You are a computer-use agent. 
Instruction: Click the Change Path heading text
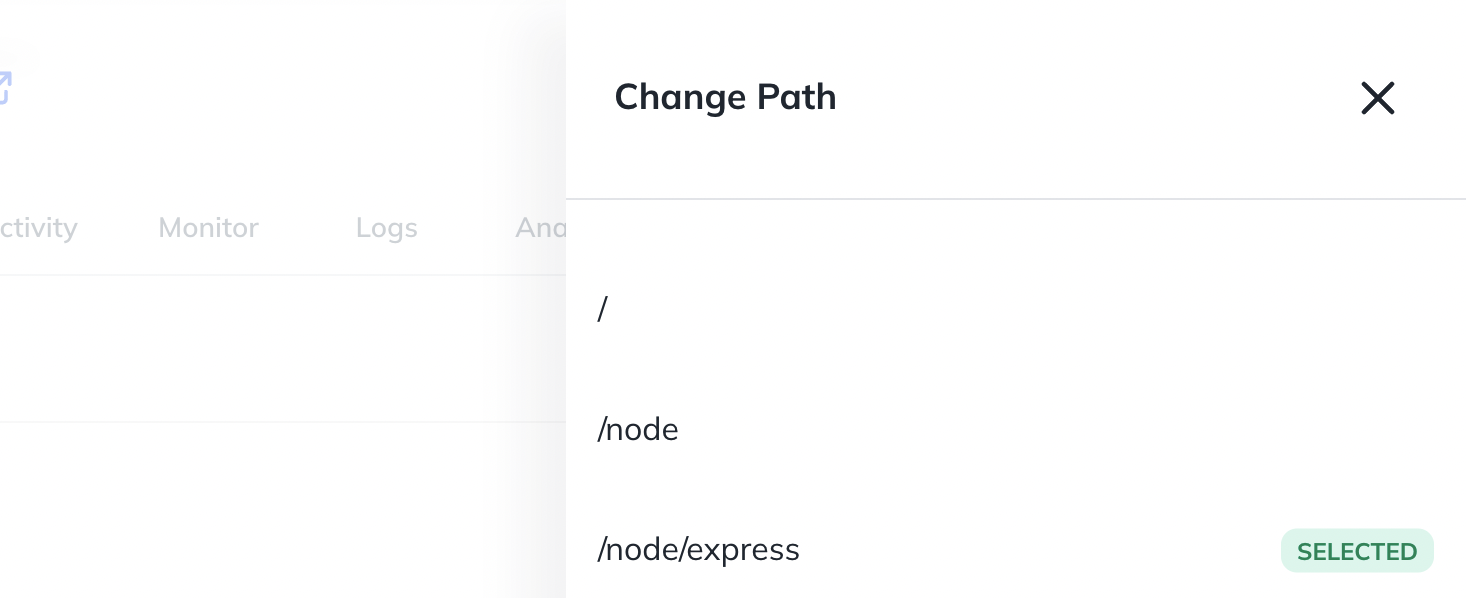725,97
